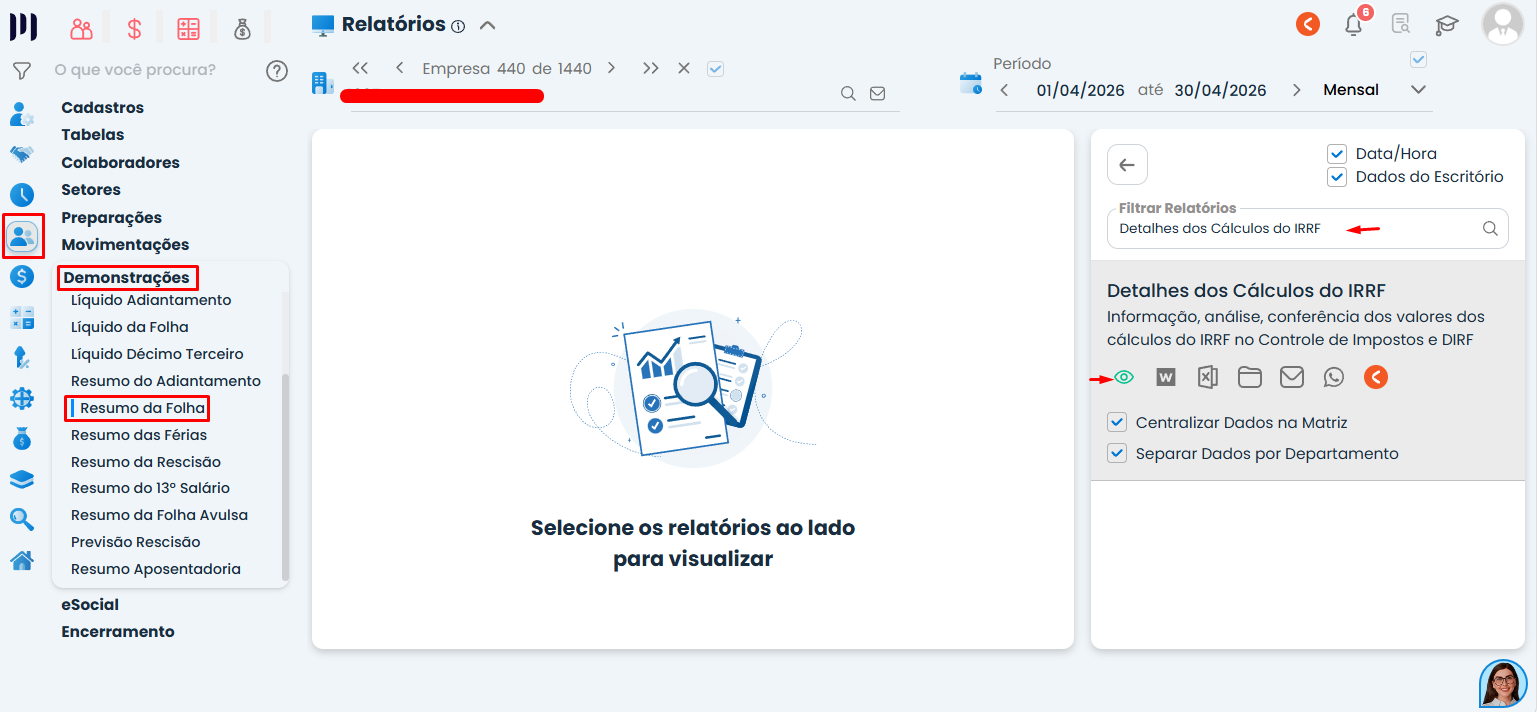Go to the first company with double left arrows
Viewport: 1537px width, 712px height.
361,68
